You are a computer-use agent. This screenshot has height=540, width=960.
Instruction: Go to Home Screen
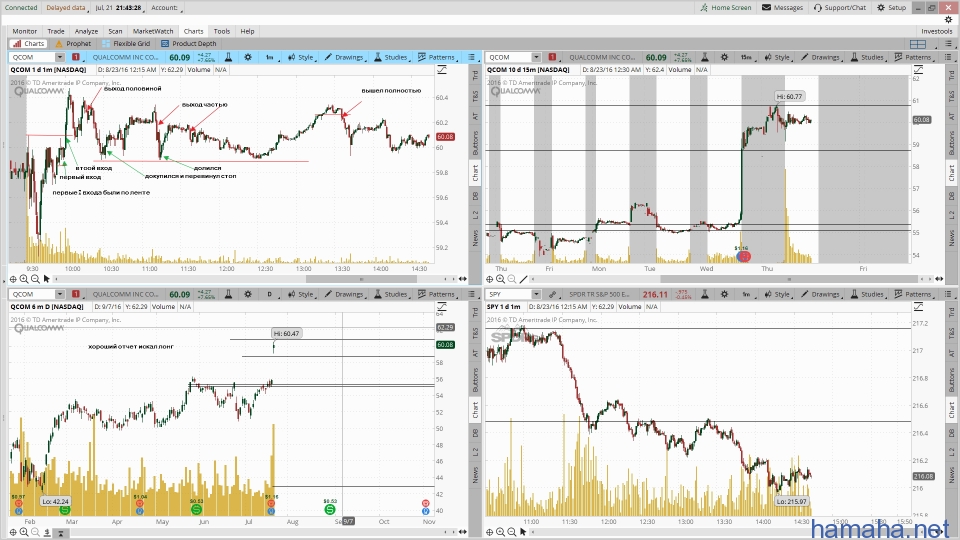pos(726,7)
